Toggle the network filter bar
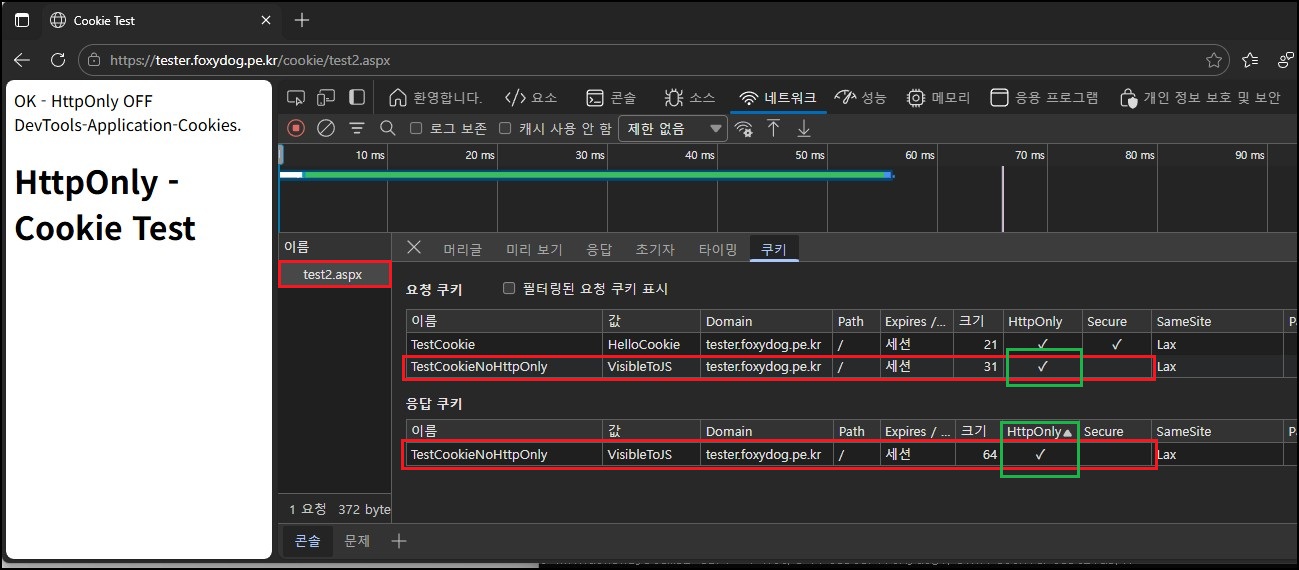This screenshot has height=570, width=1299. (356, 128)
